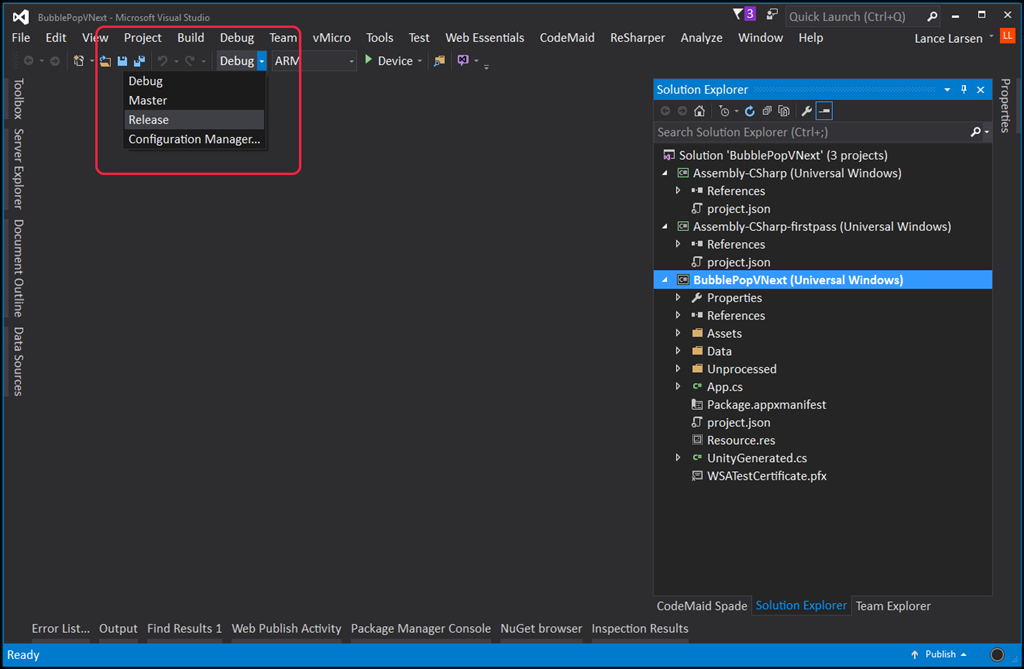Screen dimensions: 1024x669
Task: Click the Pending Changes Filter clock icon
Action: point(724,111)
